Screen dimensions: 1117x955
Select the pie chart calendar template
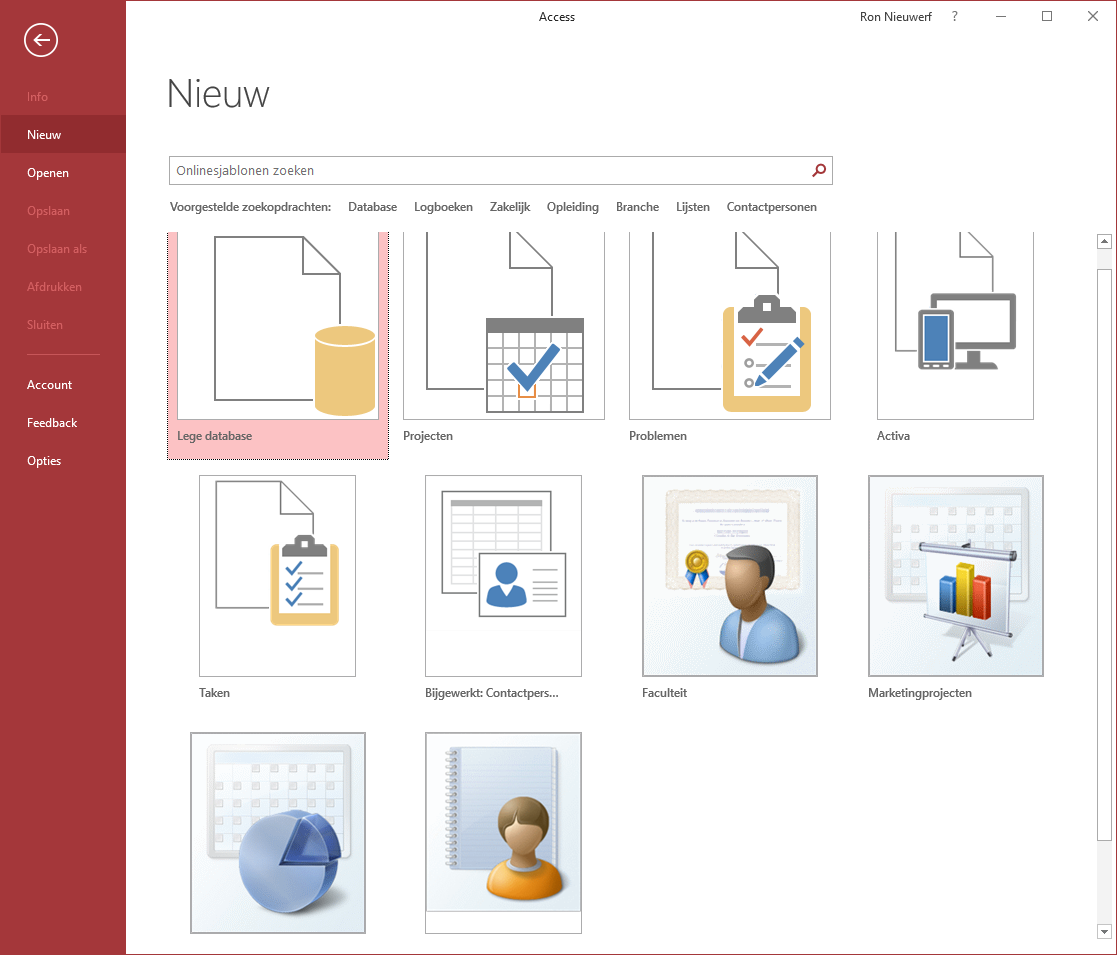tap(278, 833)
